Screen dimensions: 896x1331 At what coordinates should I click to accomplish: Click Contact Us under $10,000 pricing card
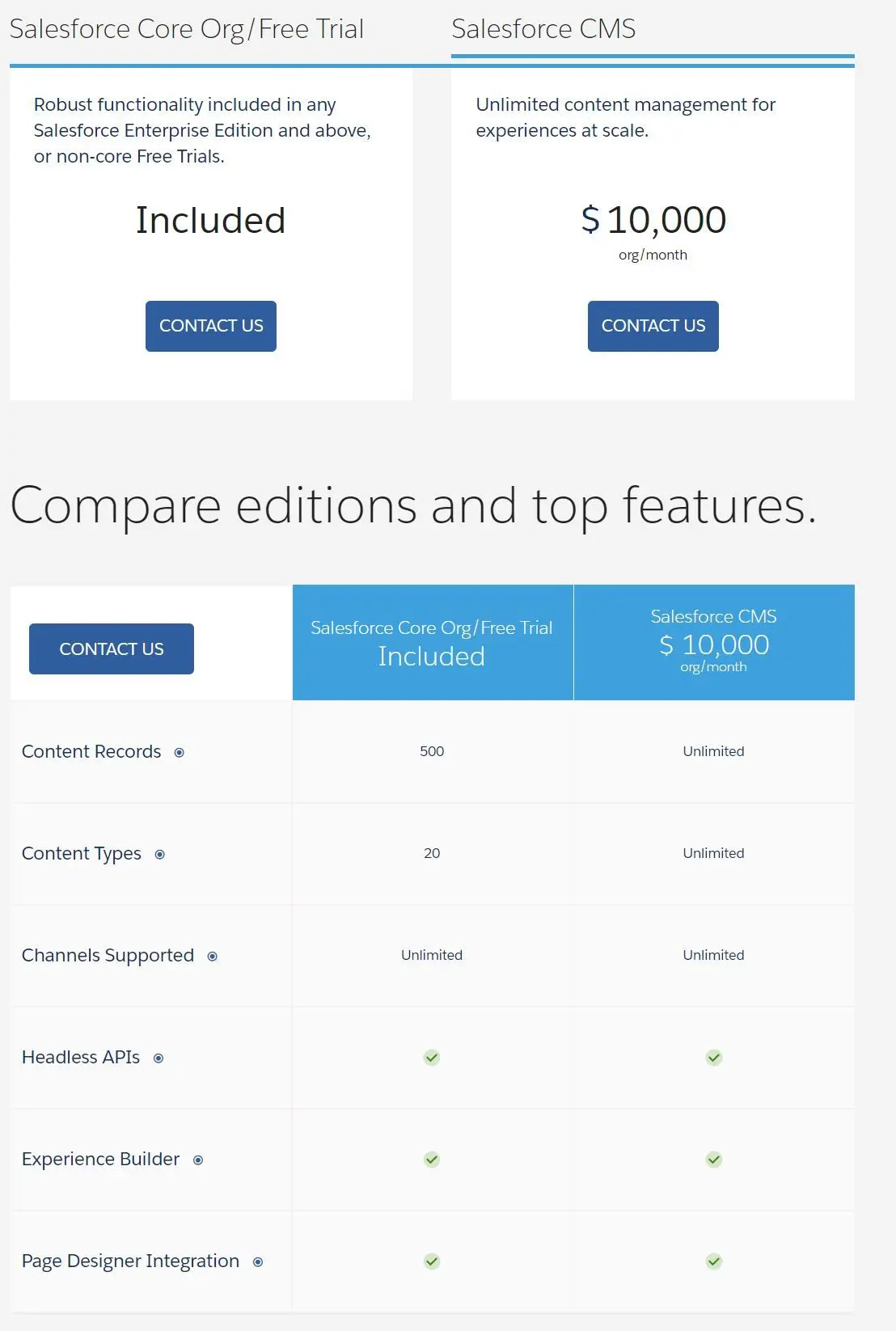(653, 326)
